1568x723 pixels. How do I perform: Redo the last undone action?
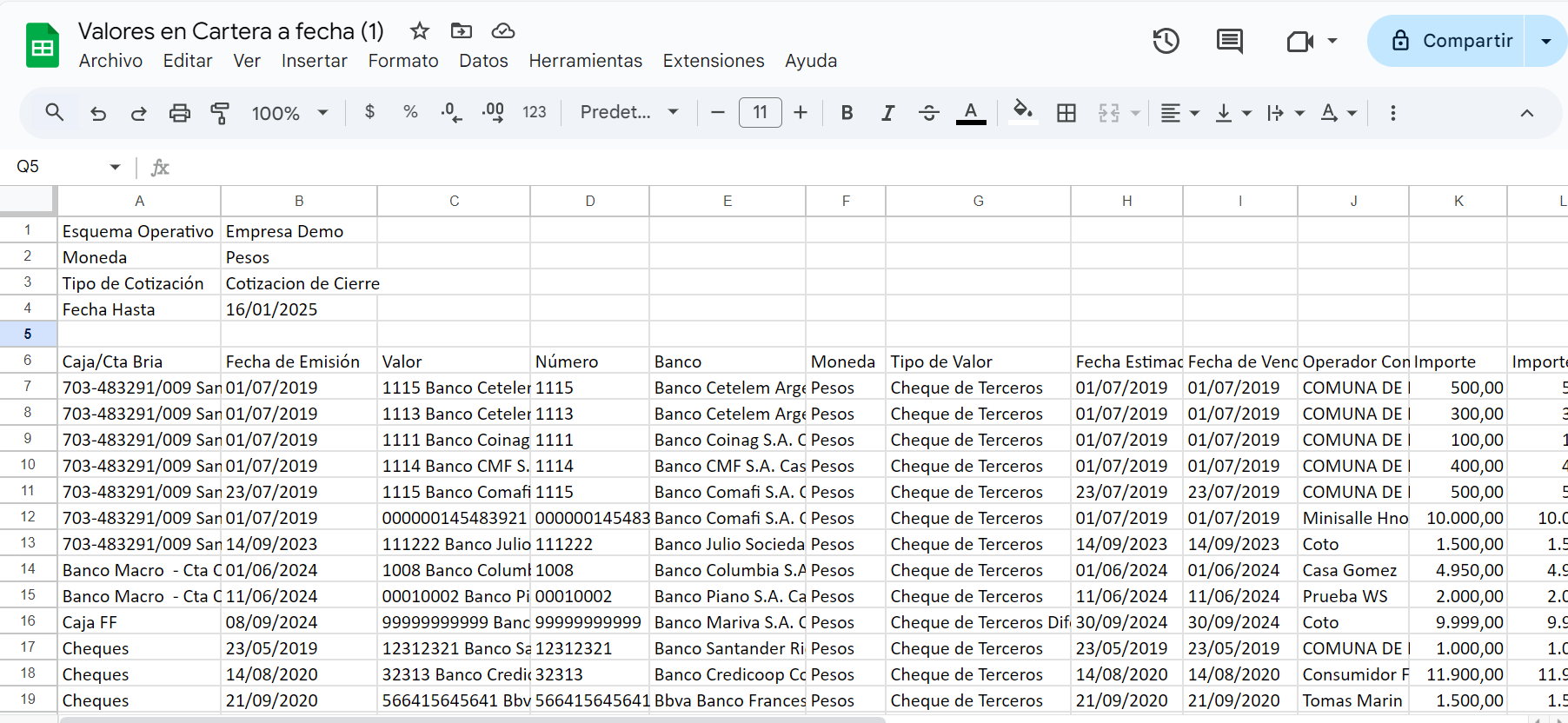click(x=139, y=113)
